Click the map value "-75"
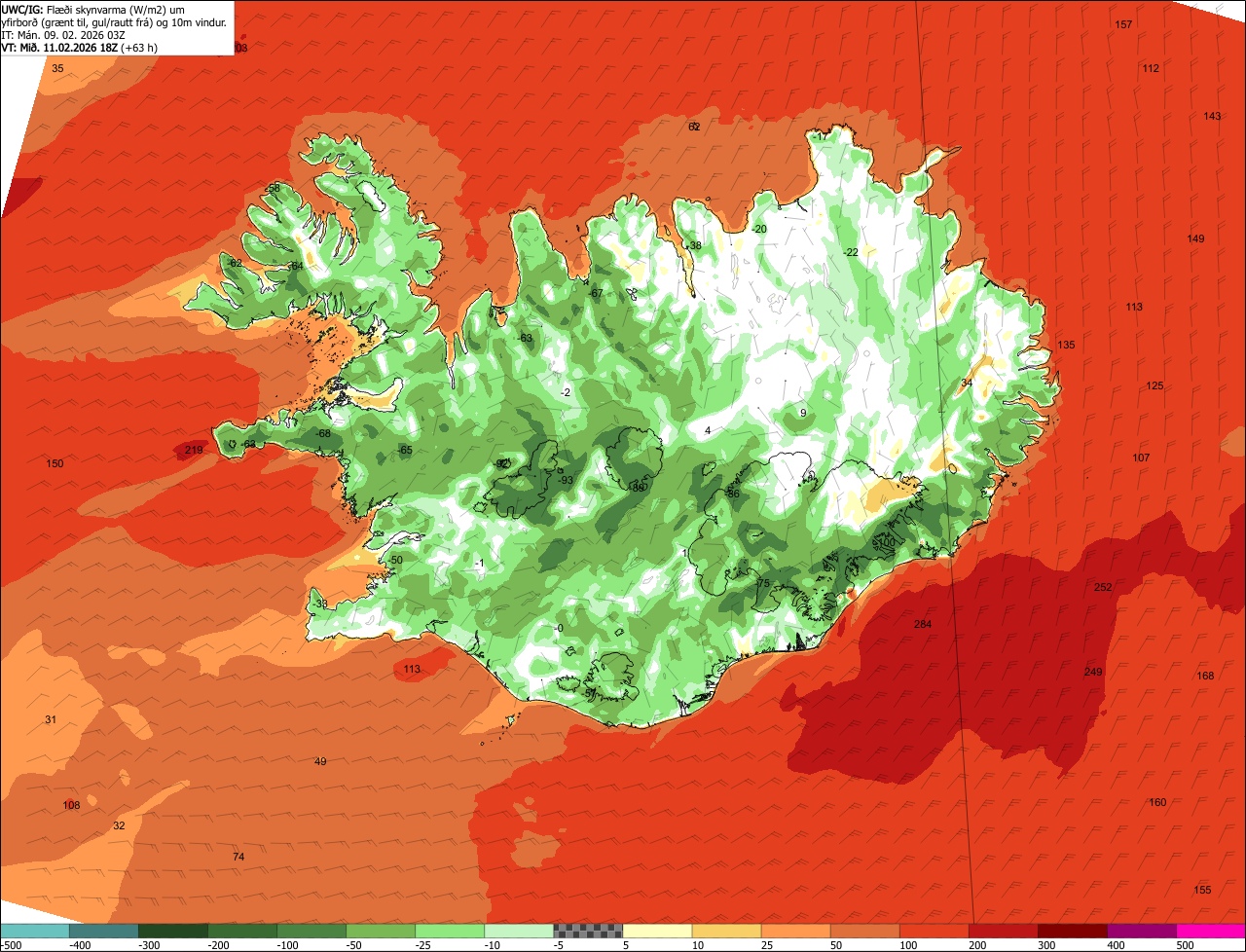This screenshot has width=1246, height=952. [x=761, y=583]
